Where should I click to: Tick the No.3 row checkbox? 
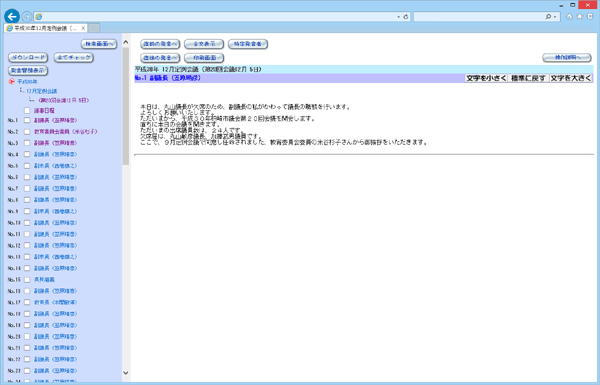pyautogui.click(x=27, y=143)
